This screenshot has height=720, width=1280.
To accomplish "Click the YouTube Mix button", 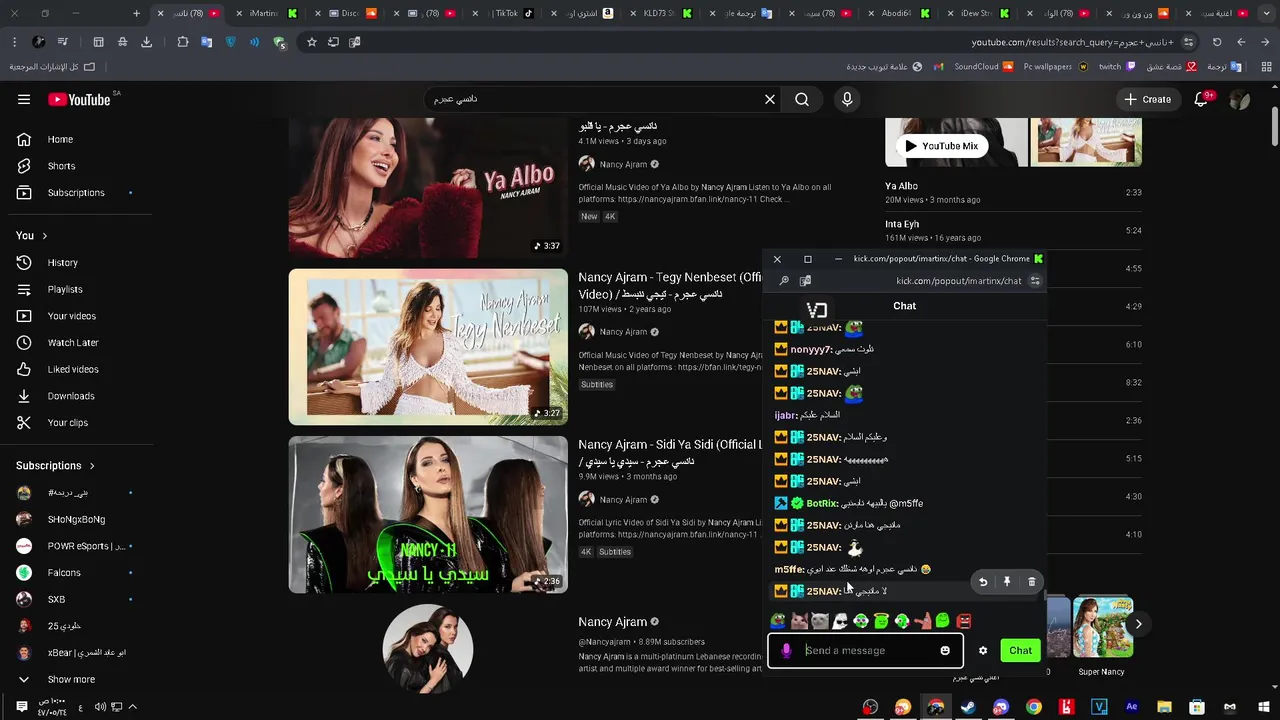I will pos(941,146).
